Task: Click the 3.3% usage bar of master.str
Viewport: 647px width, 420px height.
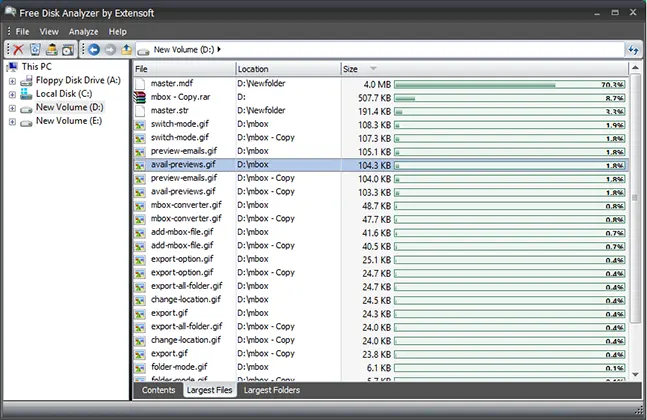Action: click(x=510, y=112)
